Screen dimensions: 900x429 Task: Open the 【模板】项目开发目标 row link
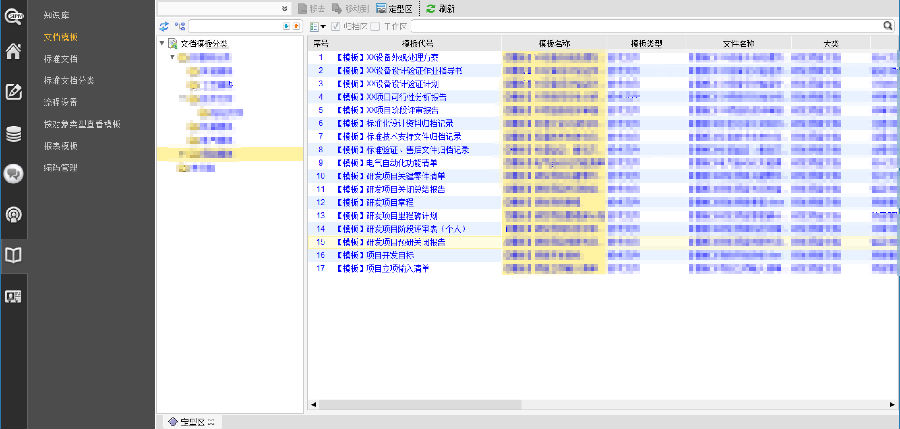click(378, 255)
